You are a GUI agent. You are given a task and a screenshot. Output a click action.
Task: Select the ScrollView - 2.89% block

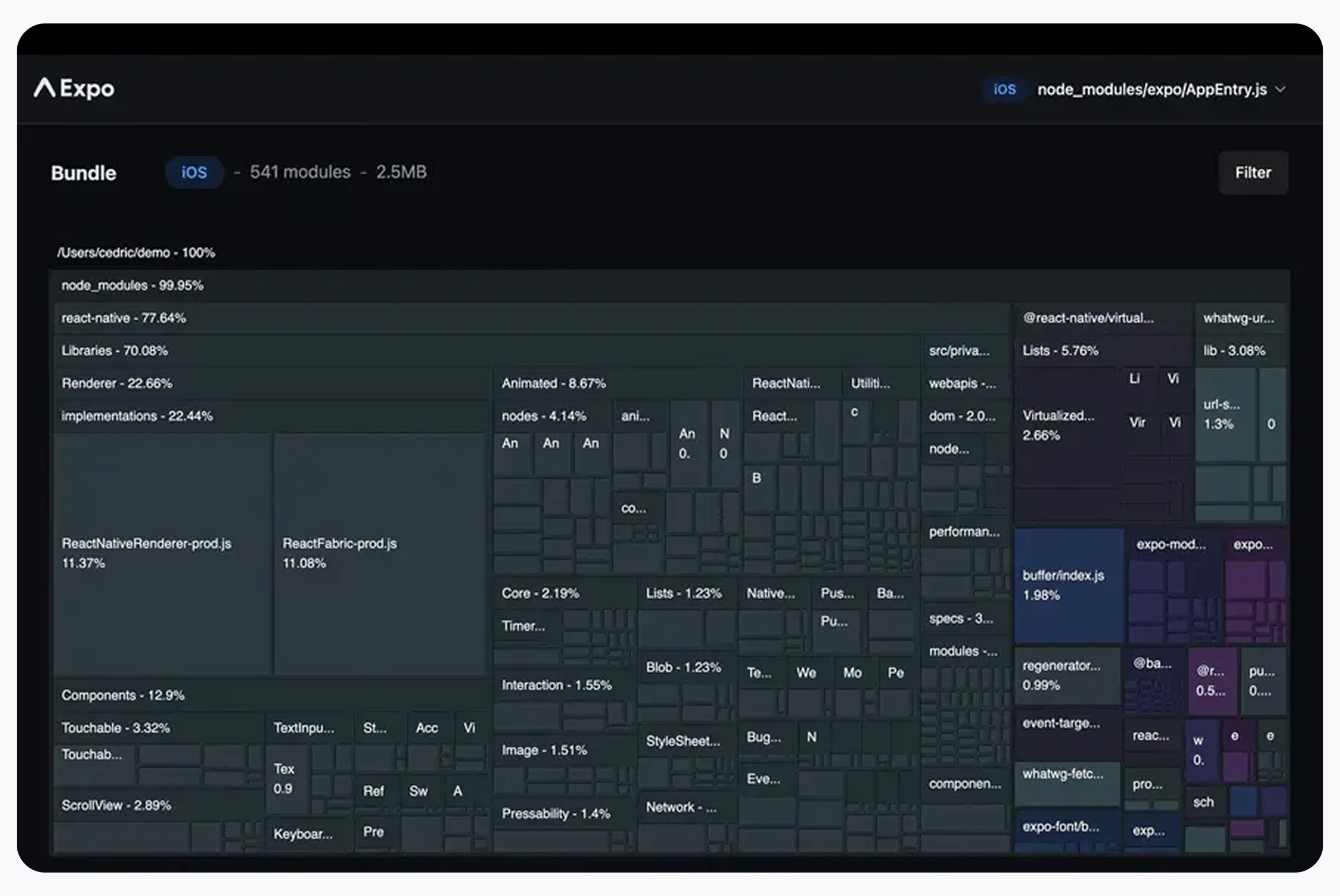159,805
